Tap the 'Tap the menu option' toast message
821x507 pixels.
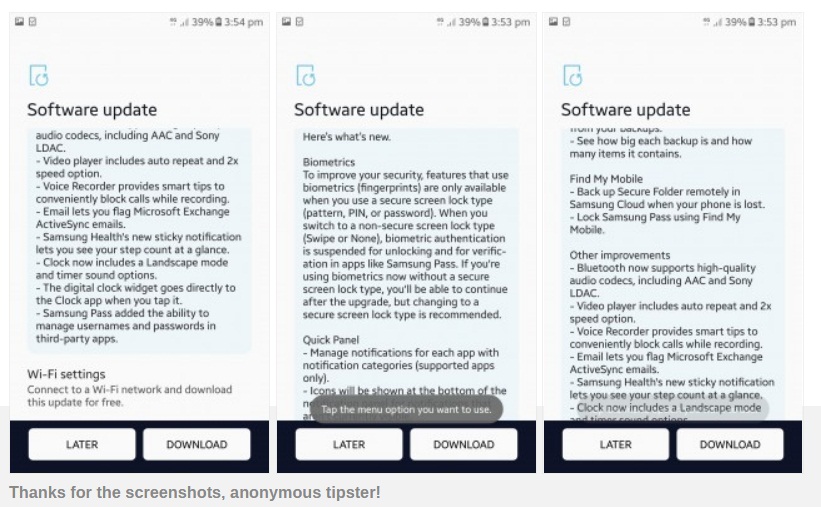406,409
